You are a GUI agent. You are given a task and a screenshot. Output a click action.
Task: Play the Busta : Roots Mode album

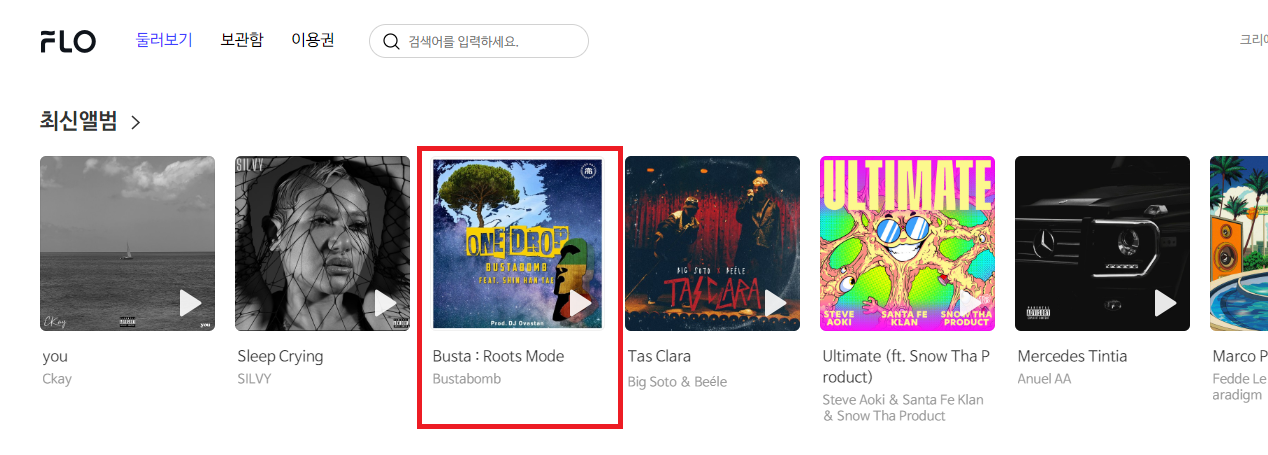[580, 303]
